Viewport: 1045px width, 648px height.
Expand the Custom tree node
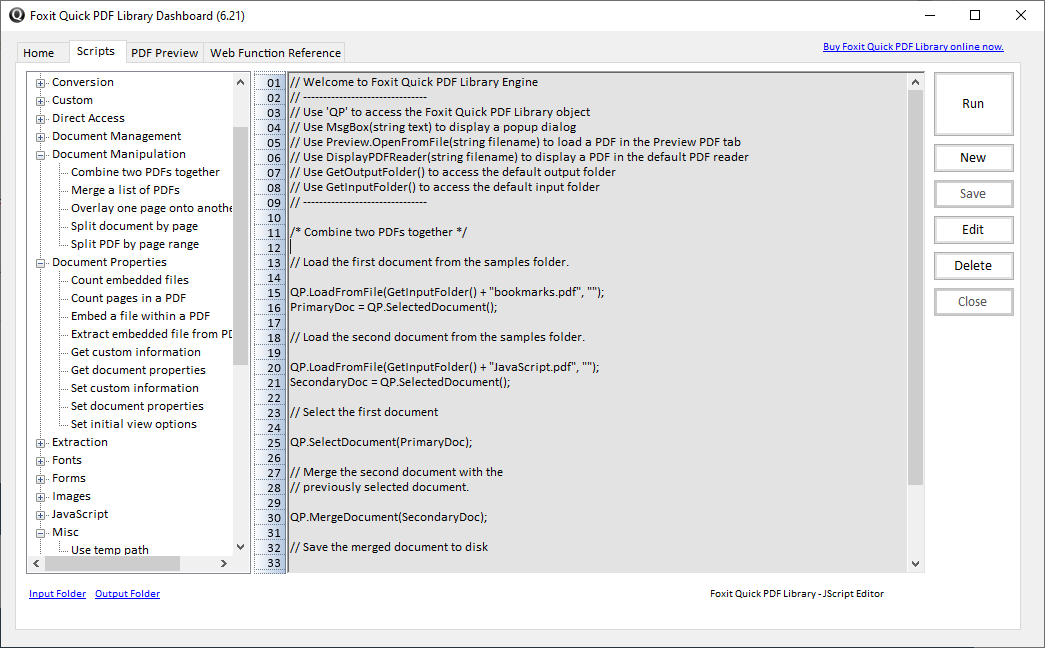(41, 101)
